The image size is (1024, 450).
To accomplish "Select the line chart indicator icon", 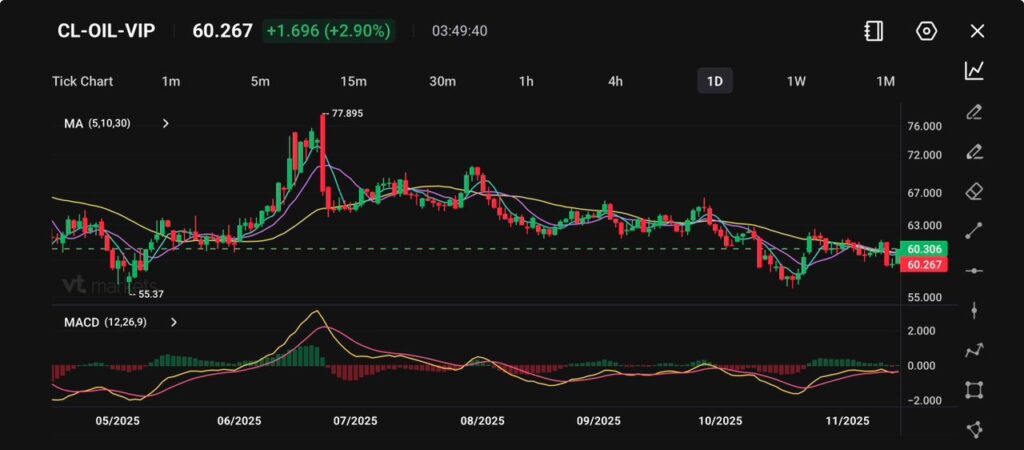I will [x=974, y=71].
